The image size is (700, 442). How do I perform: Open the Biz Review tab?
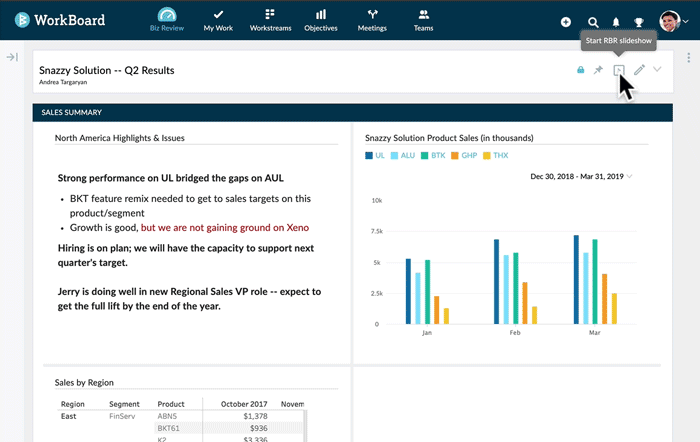(167, 20)
